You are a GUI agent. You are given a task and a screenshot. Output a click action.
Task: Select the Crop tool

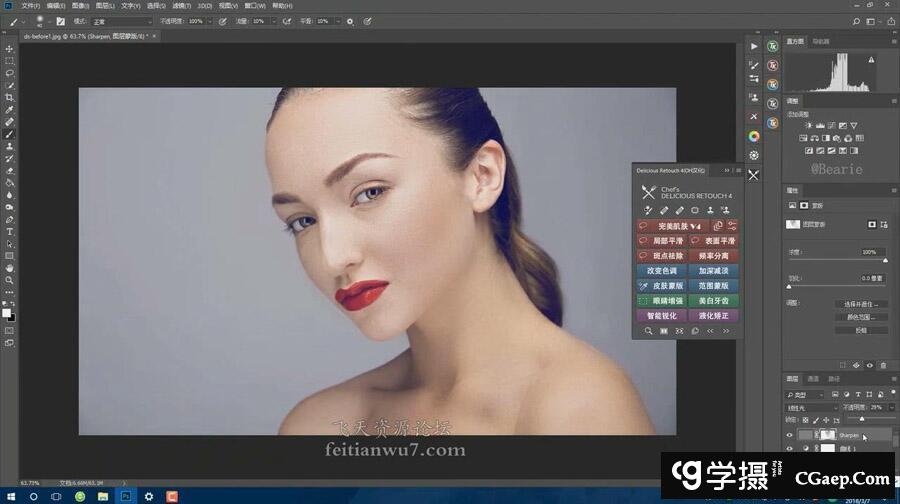pyautogui.click(x=10, y=97)
